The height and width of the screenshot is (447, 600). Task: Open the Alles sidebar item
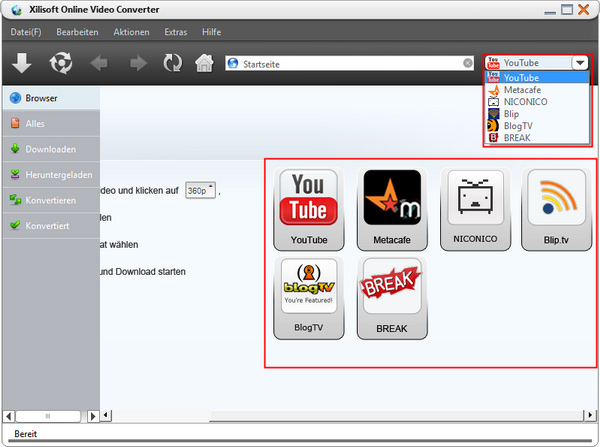51,123
